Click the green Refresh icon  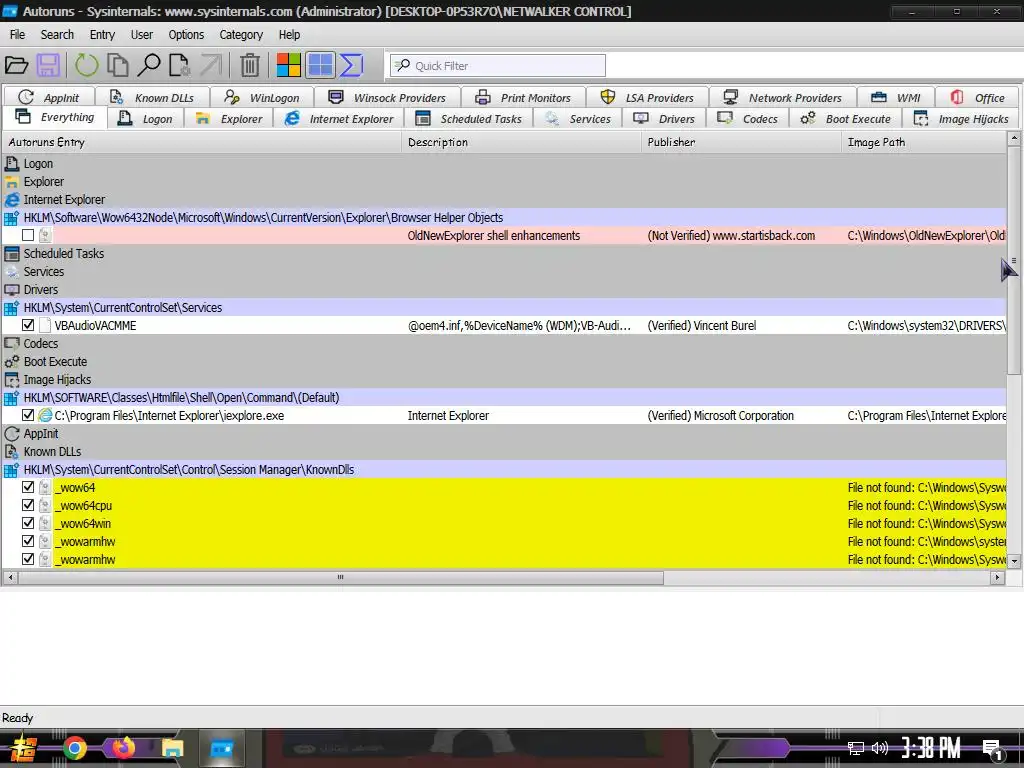coord(86,65)
